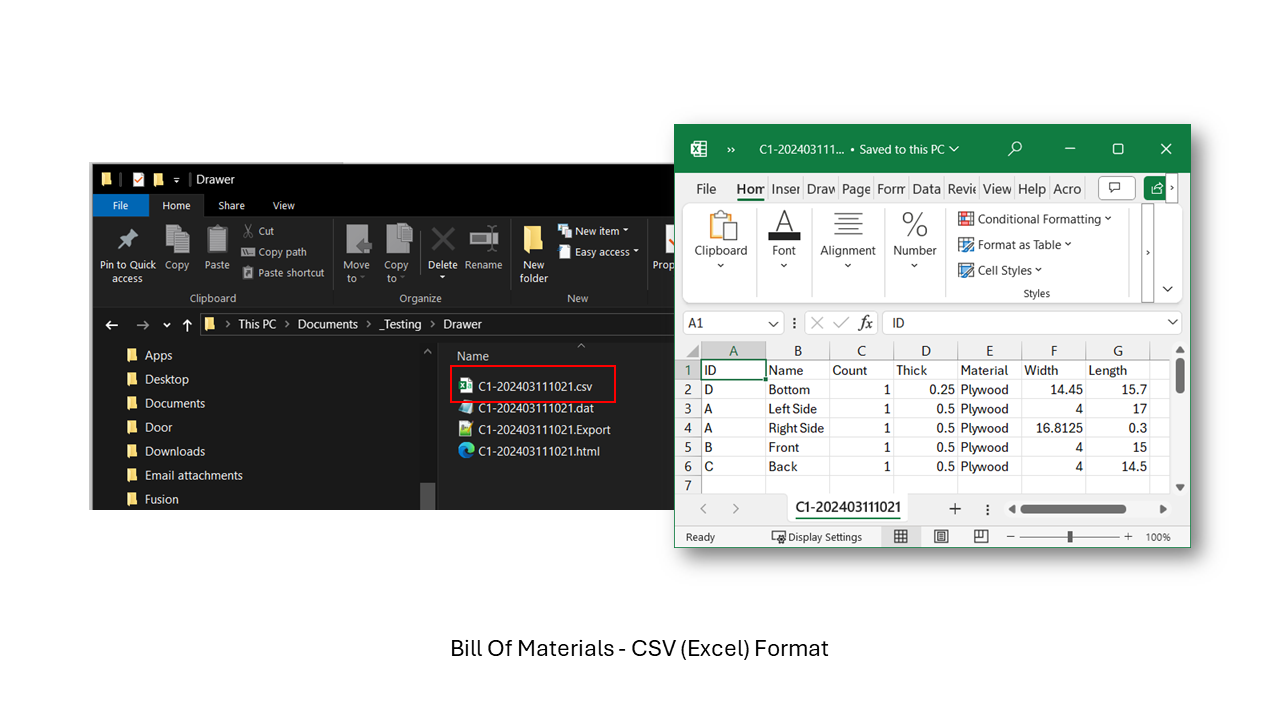Collapse the Excel ribbon with the chevron
The image size is (1280, 720).
click(1167, 289)
